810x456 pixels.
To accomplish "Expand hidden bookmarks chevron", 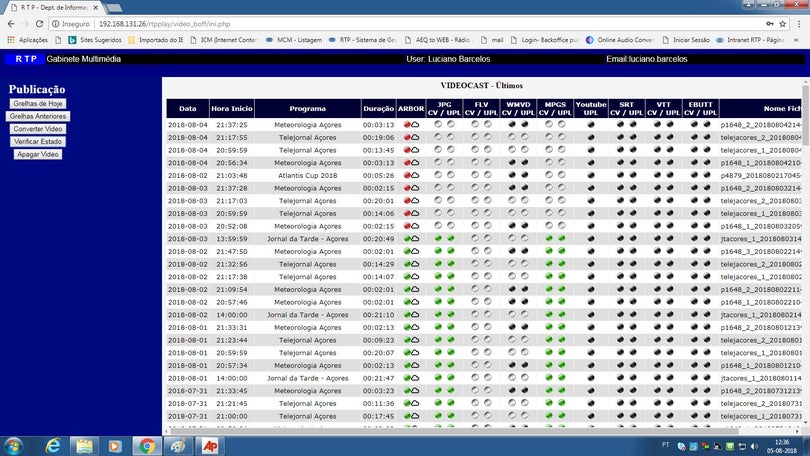I will click(798, 40).
